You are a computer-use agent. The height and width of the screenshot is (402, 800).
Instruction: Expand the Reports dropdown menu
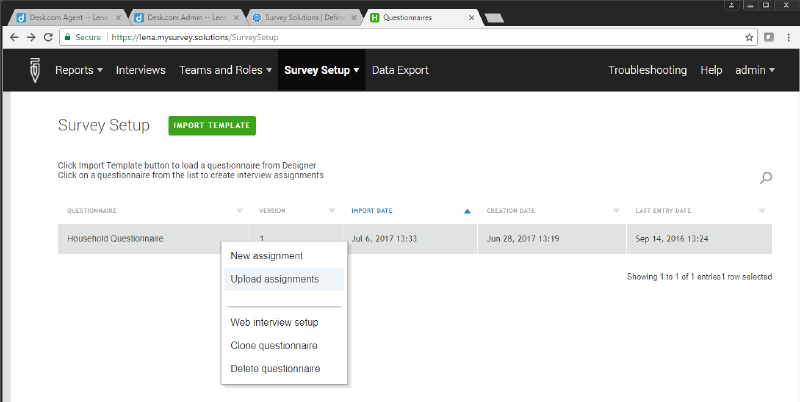click(x=79, y=70)
